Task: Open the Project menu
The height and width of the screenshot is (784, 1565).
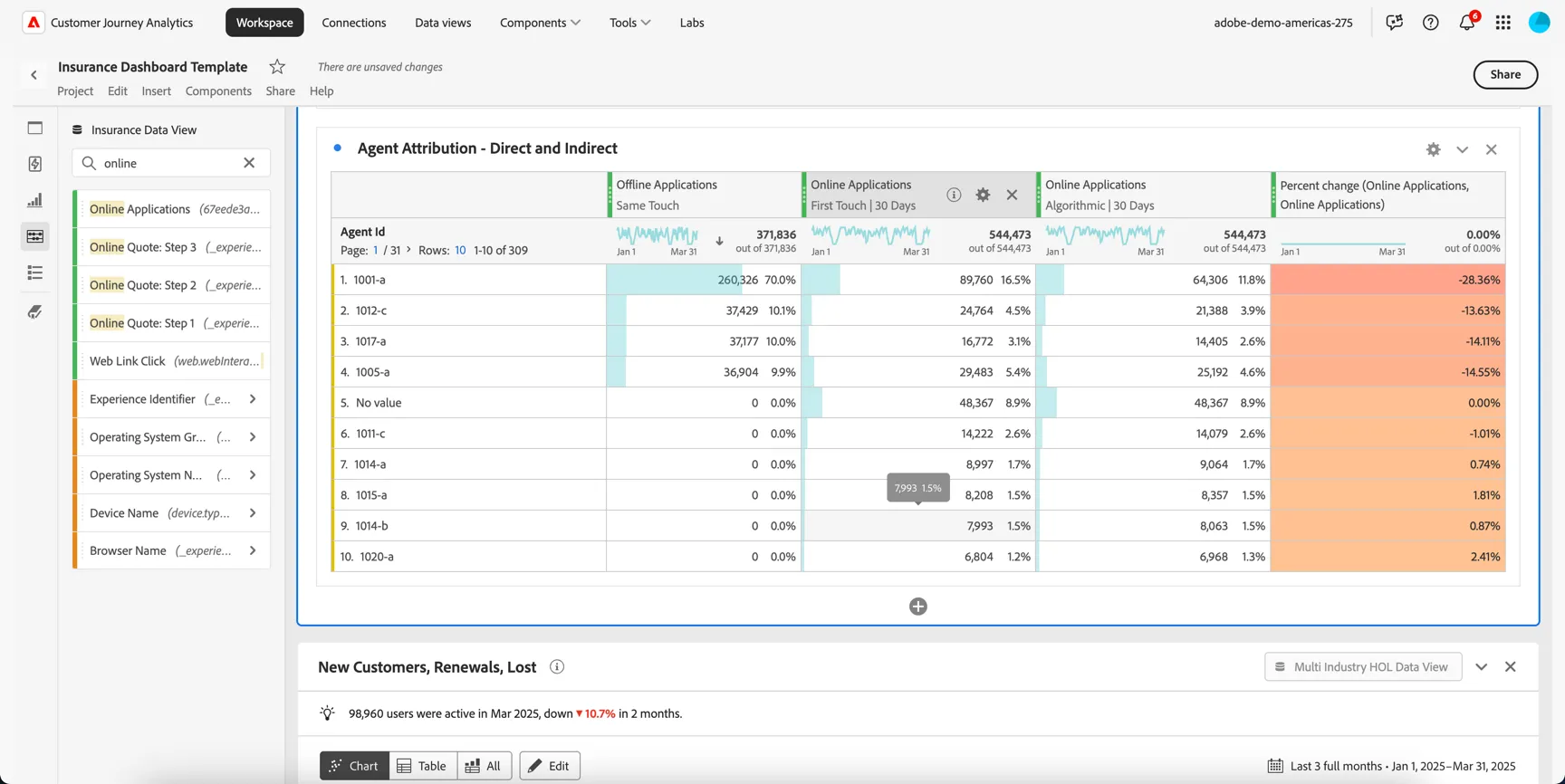Action: 75,91
